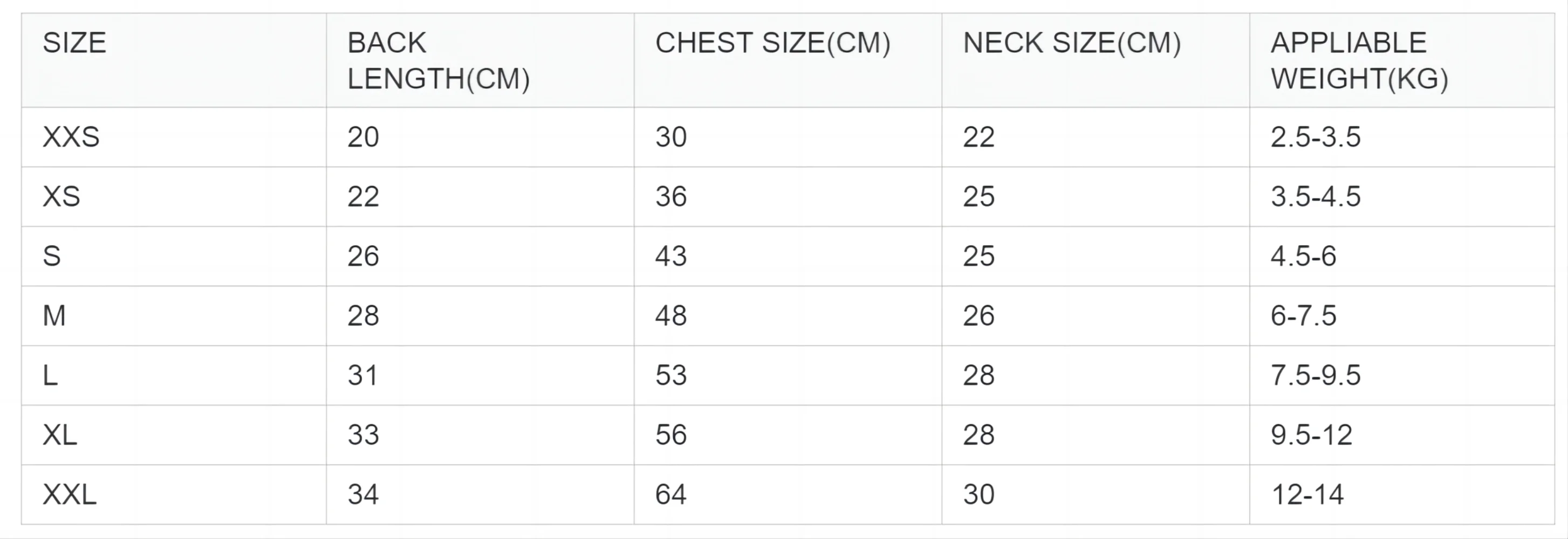Click the 2.5-3.5 weight cell
This screenshot has height=539, width=1568.
(1402, 137)
